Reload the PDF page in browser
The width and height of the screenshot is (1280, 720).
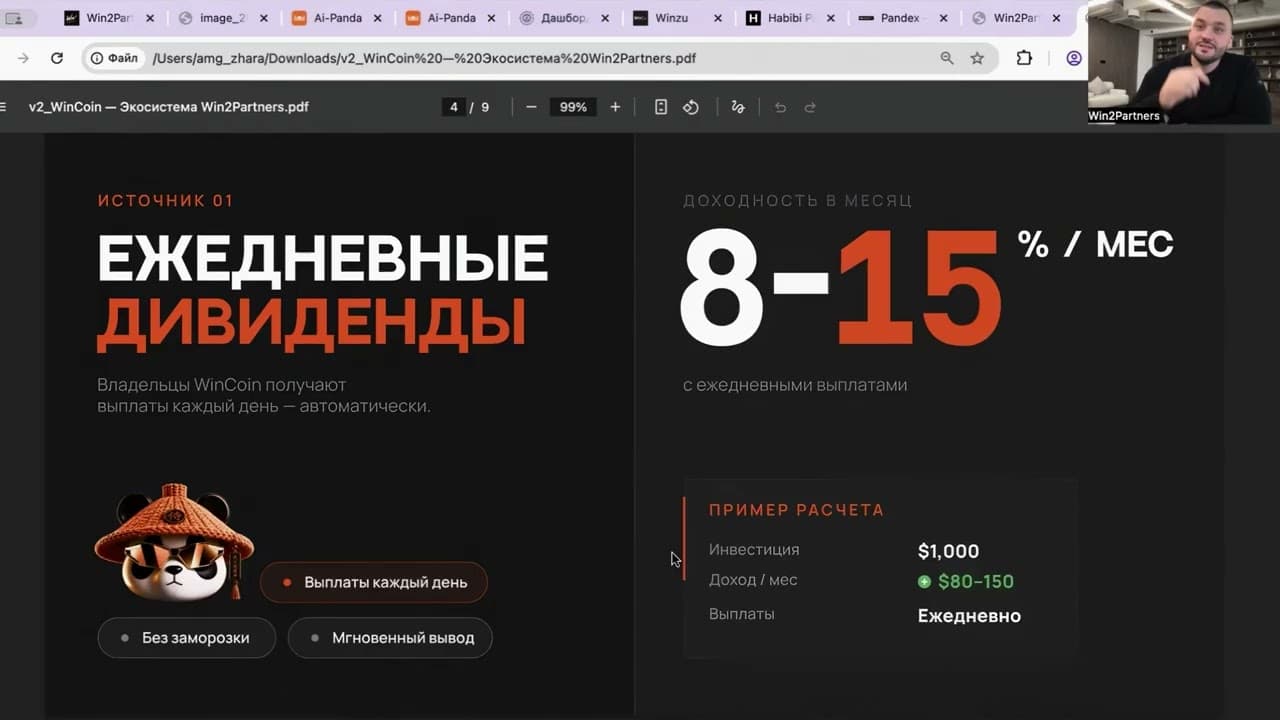pos(57,58)
